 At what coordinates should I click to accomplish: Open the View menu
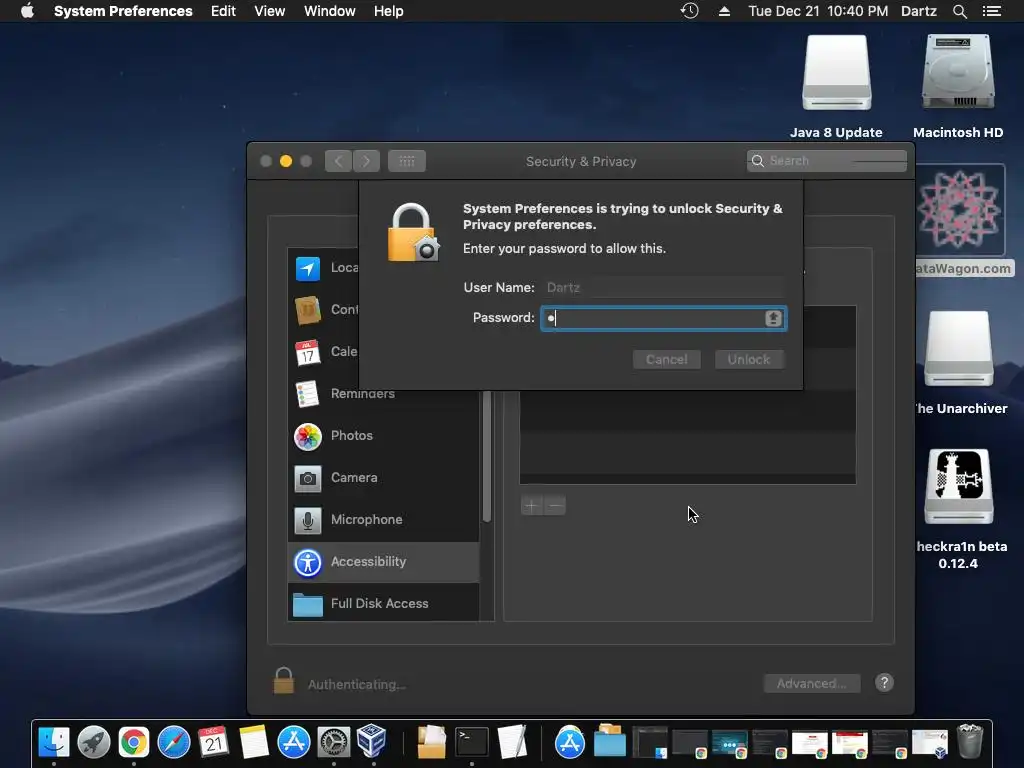pos(269,11)
